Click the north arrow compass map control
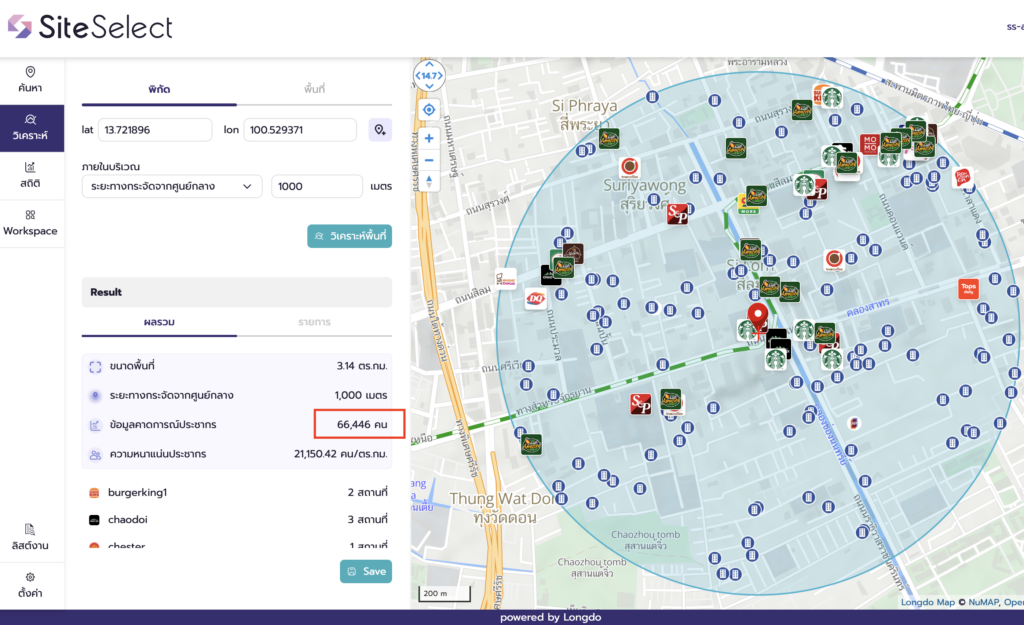This screenshot has width=1024, height=625. point(429,181)
